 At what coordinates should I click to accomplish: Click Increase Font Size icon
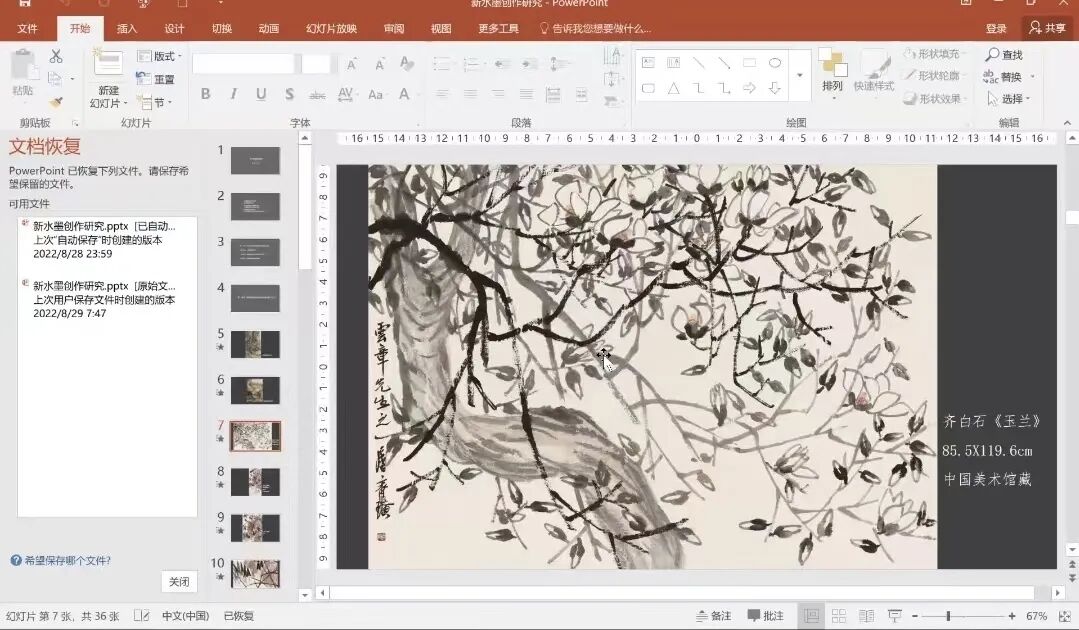[x=352, y=64]
